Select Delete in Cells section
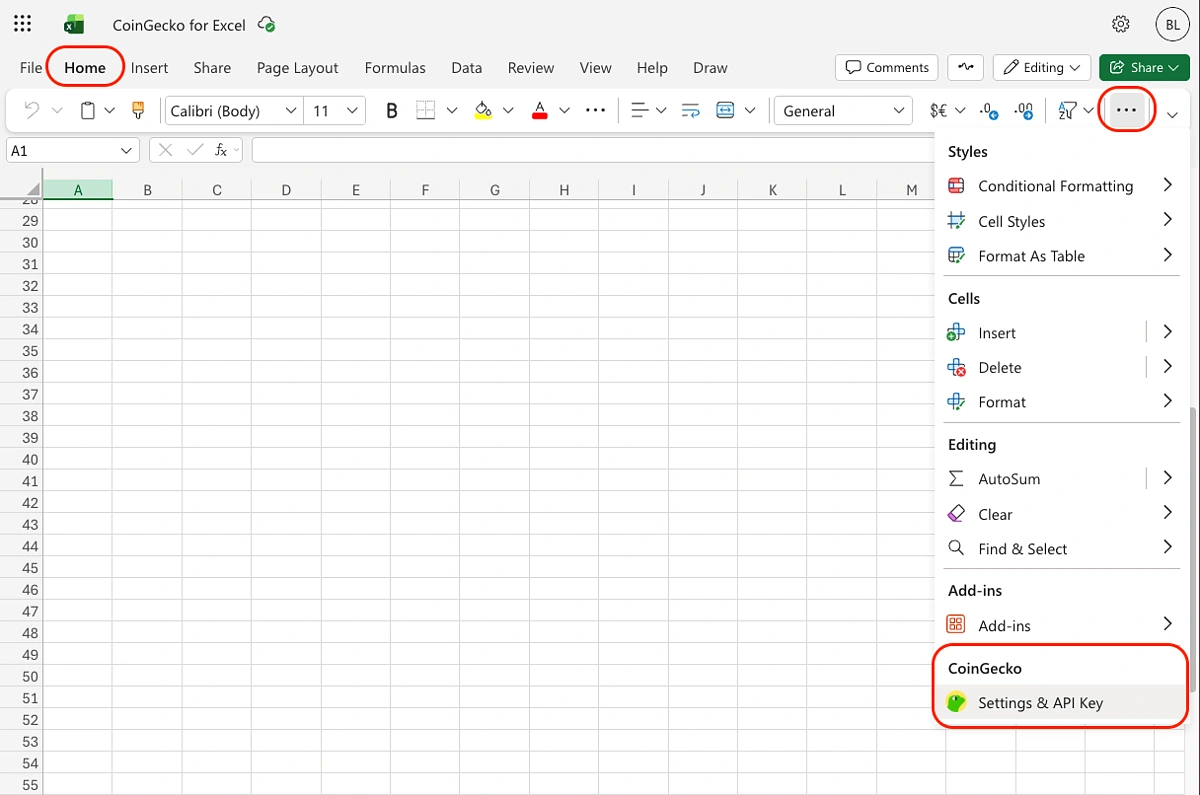The width and height of the screenshot is (1200, 795). pyautogui.click(x=1041, y=367)
